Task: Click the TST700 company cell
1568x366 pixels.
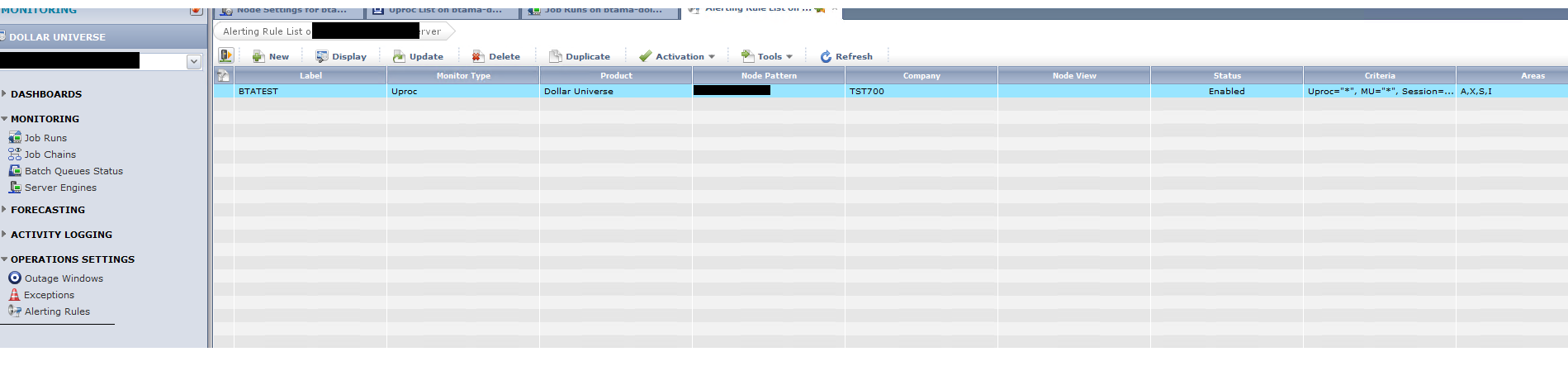Action: pyautogui.click(x=921, y=91)
